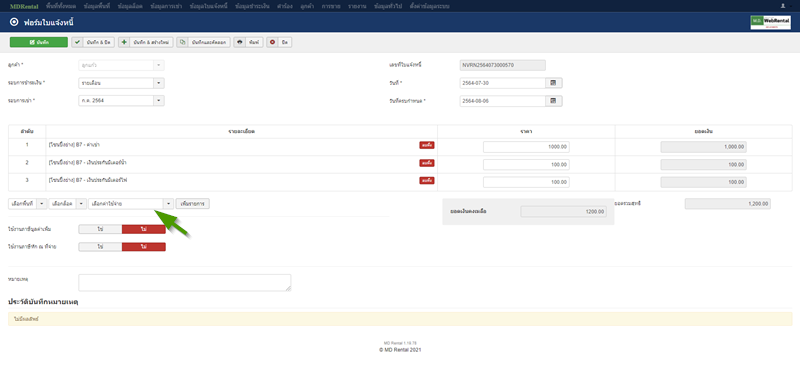Open the ข้อมูลล็อค menu
Viewport: 800px width, 385px height.
point(130,6)
